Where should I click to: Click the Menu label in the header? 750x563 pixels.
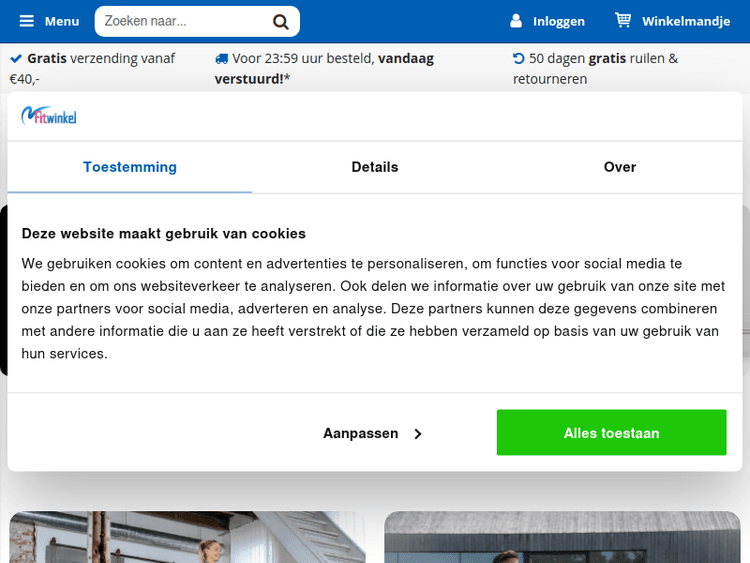[x=62, y=22]
